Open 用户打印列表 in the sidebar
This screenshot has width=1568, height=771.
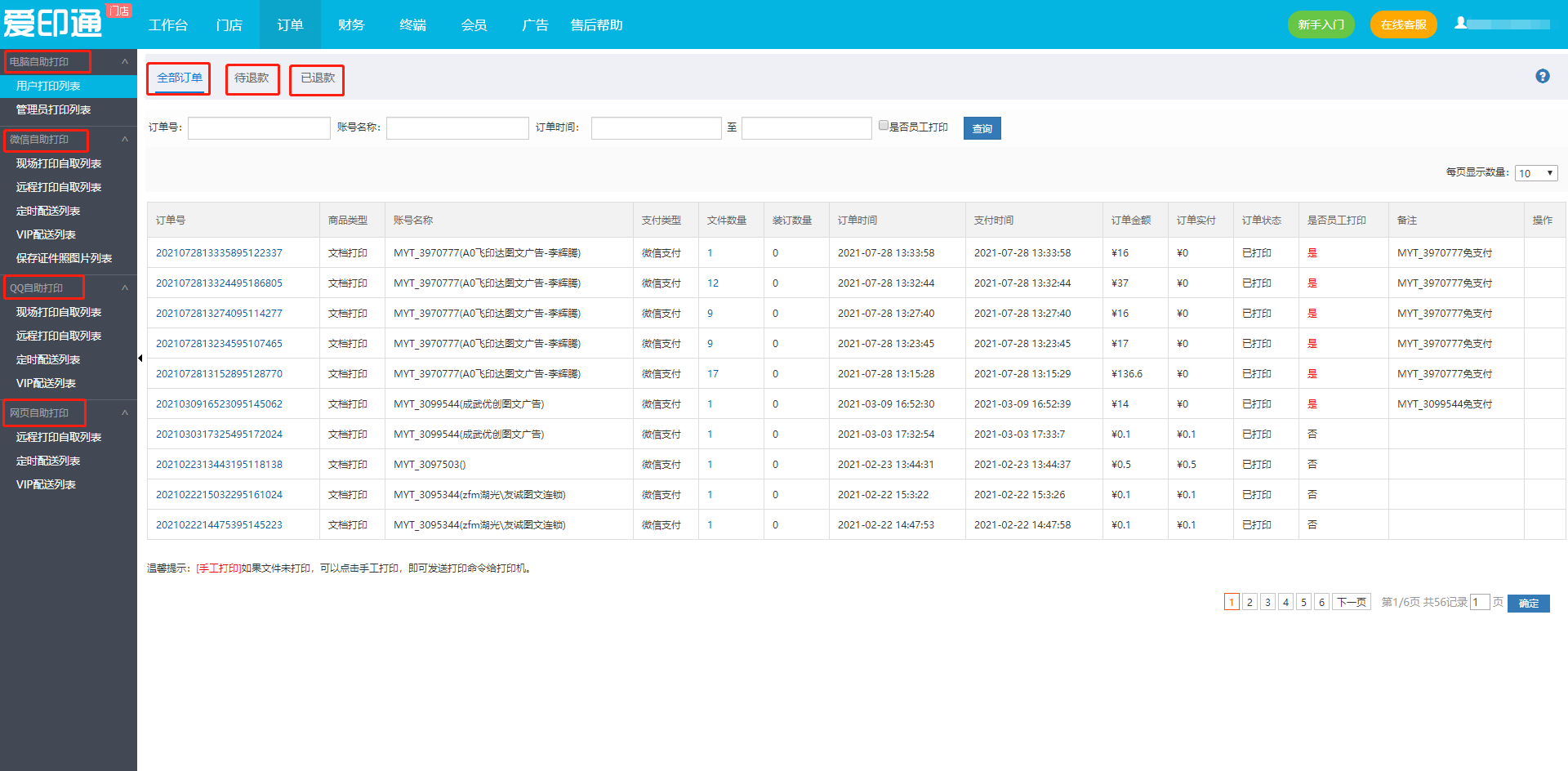[x=48, y=86]
